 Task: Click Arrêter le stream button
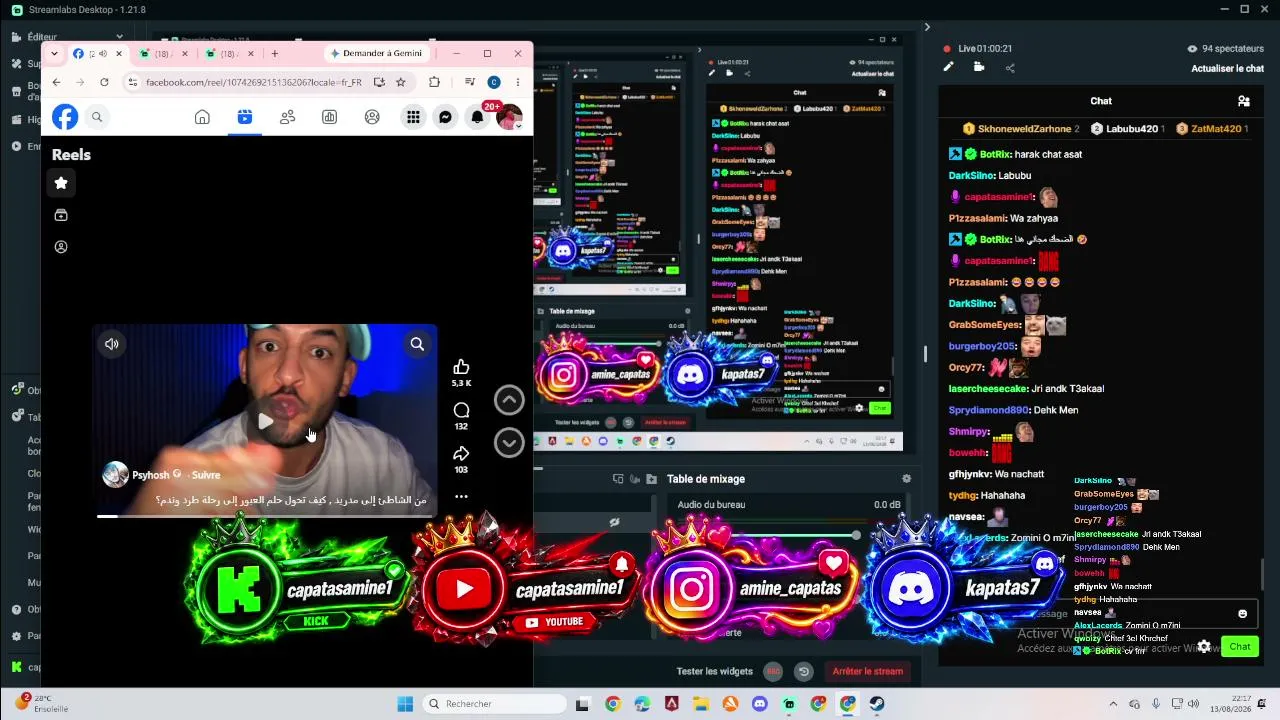click(868, 671)
